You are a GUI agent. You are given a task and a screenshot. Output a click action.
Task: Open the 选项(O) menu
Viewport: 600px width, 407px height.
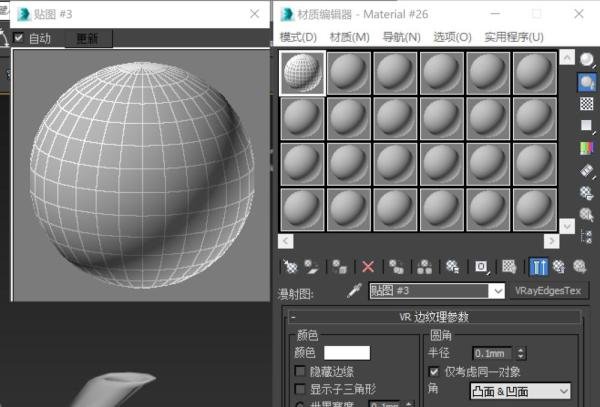point(452,37)
